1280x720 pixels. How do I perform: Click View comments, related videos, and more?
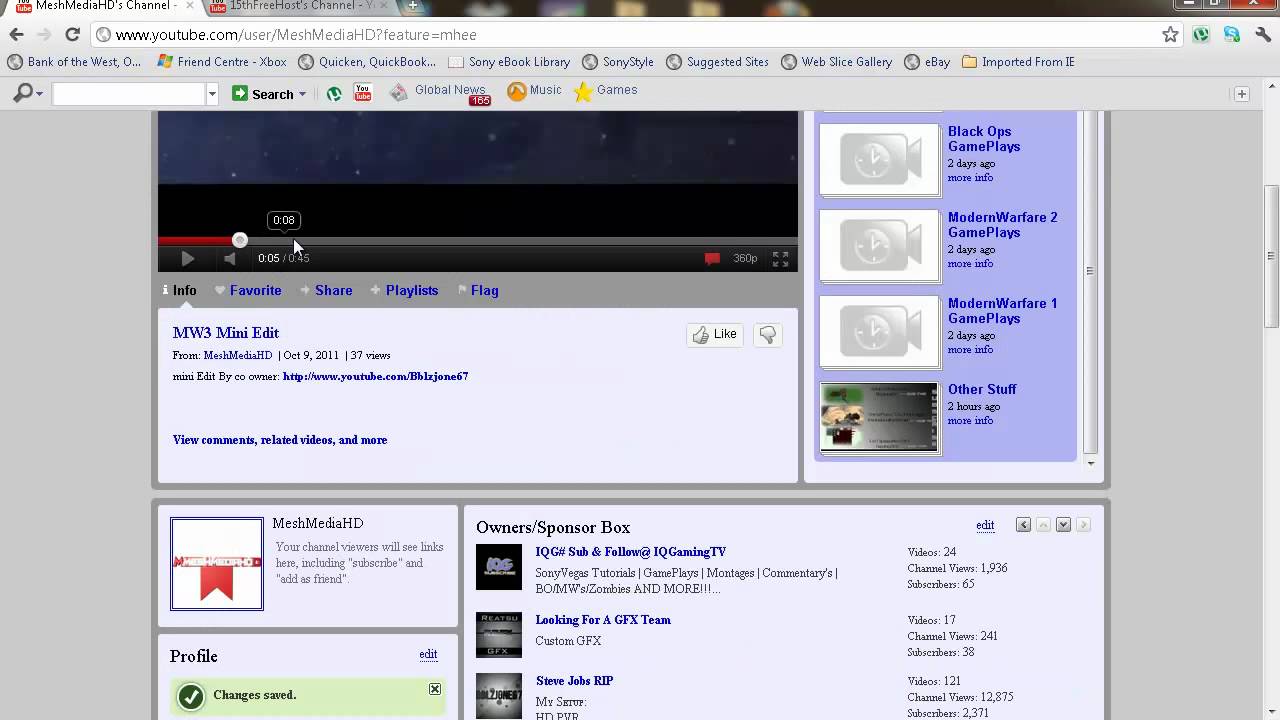pos(280,440)
